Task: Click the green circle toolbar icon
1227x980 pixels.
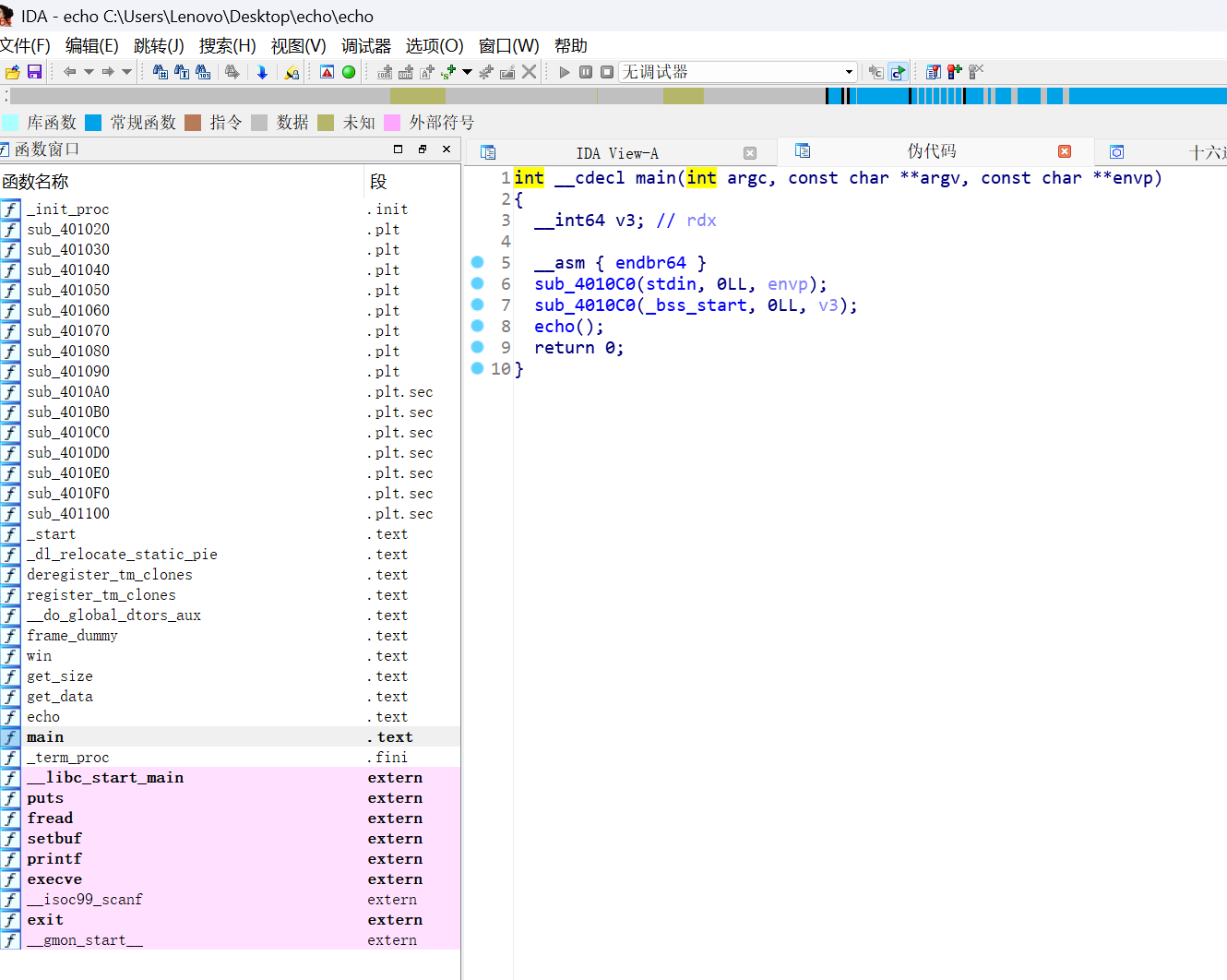Action: coord(349,72)
